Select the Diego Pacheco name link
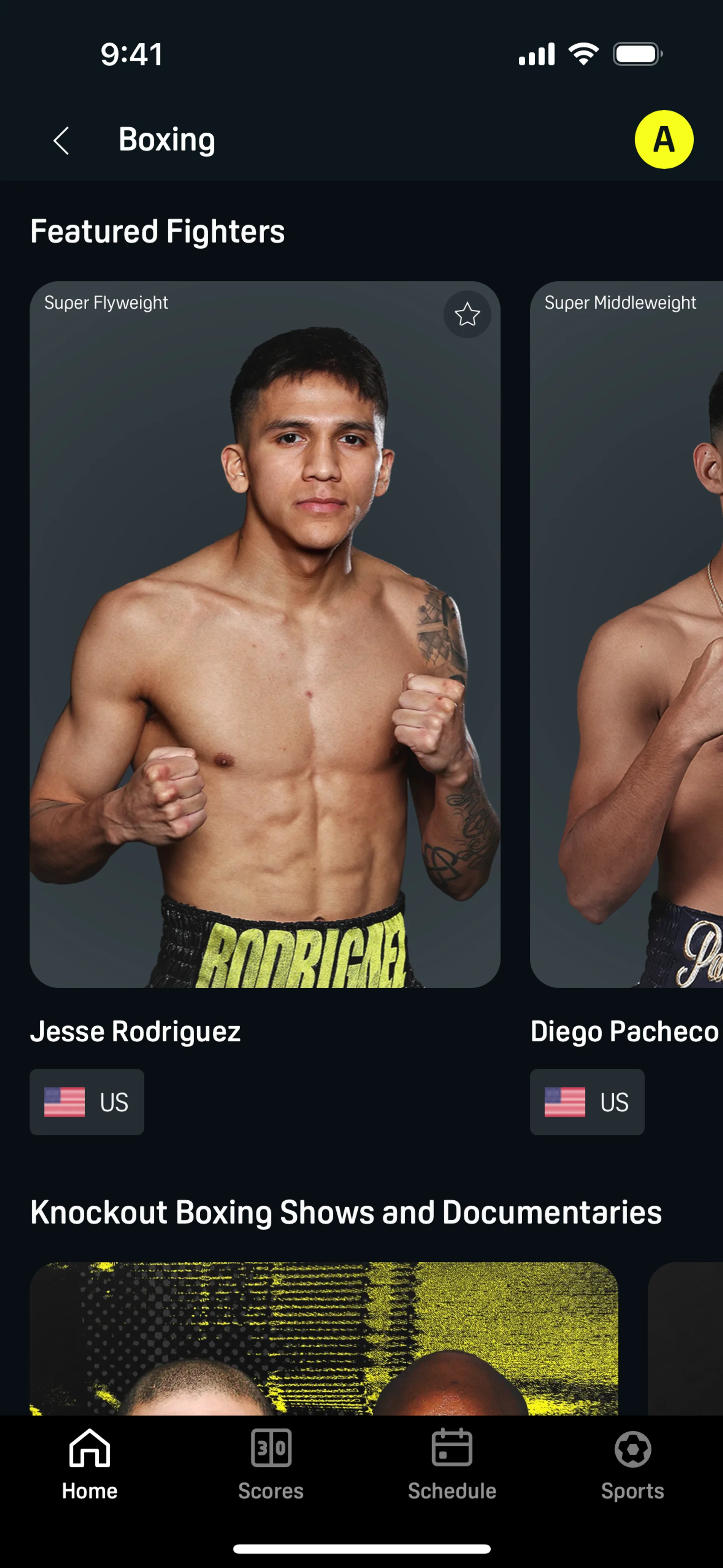The image size is (723, 1568). coord(624,1031)
